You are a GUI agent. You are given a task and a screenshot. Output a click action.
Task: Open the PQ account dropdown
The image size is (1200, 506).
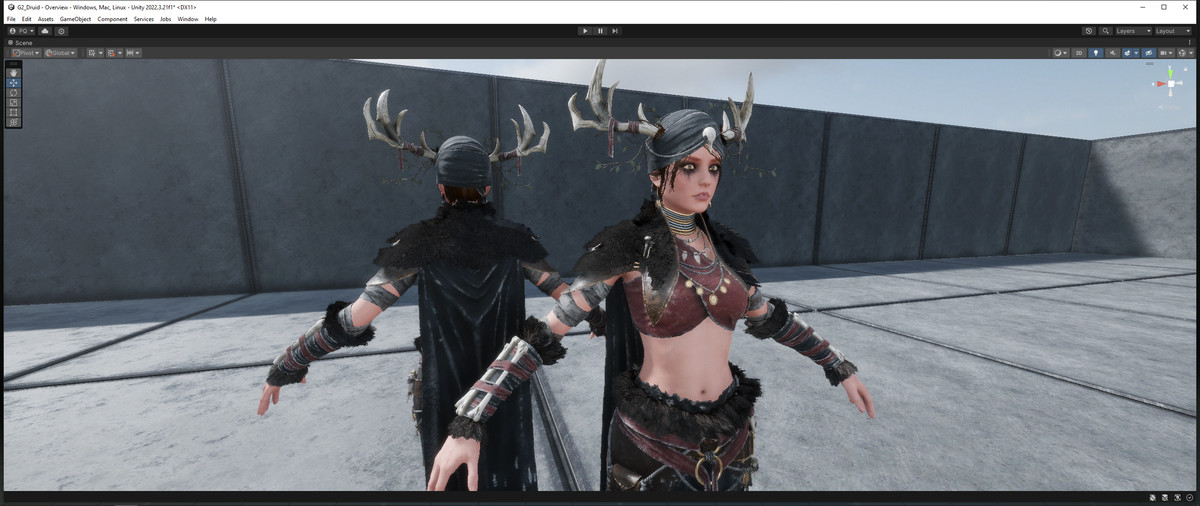(x=21, y=31)
